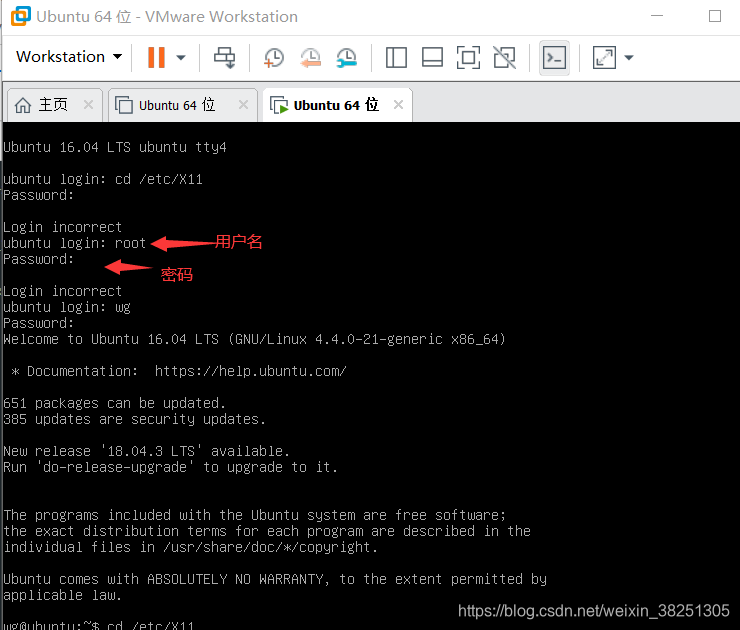Send Ctrl+Alt+Del to the VM

[x=225, y=58]
